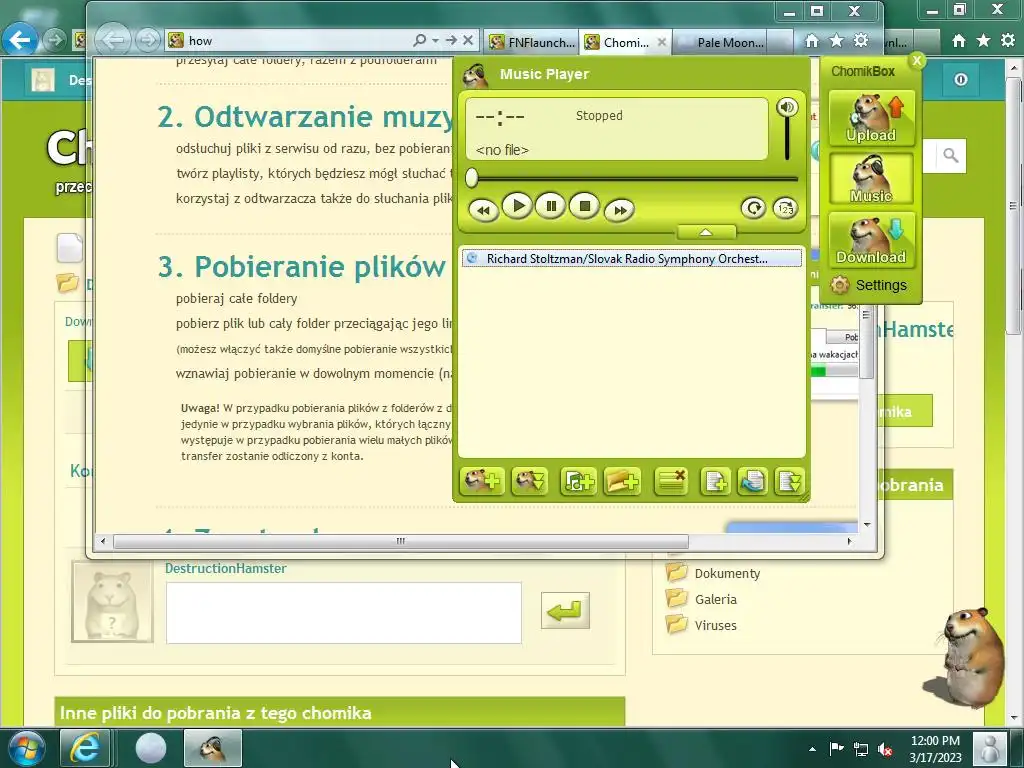This screenshot has width=1024, height=768.
Task: Click the comment text box
Action: [x=344, y=613]
